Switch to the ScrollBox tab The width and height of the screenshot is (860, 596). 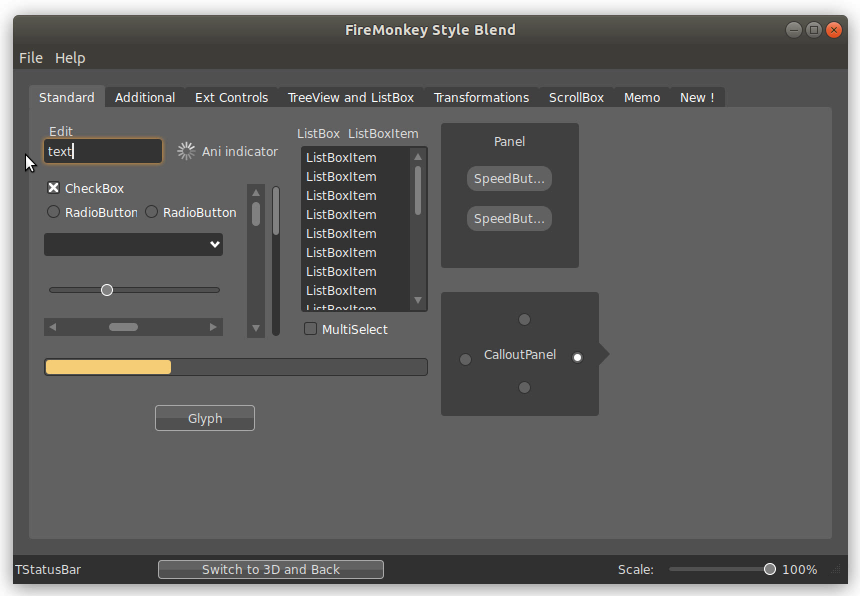click(x=576, y=98)
